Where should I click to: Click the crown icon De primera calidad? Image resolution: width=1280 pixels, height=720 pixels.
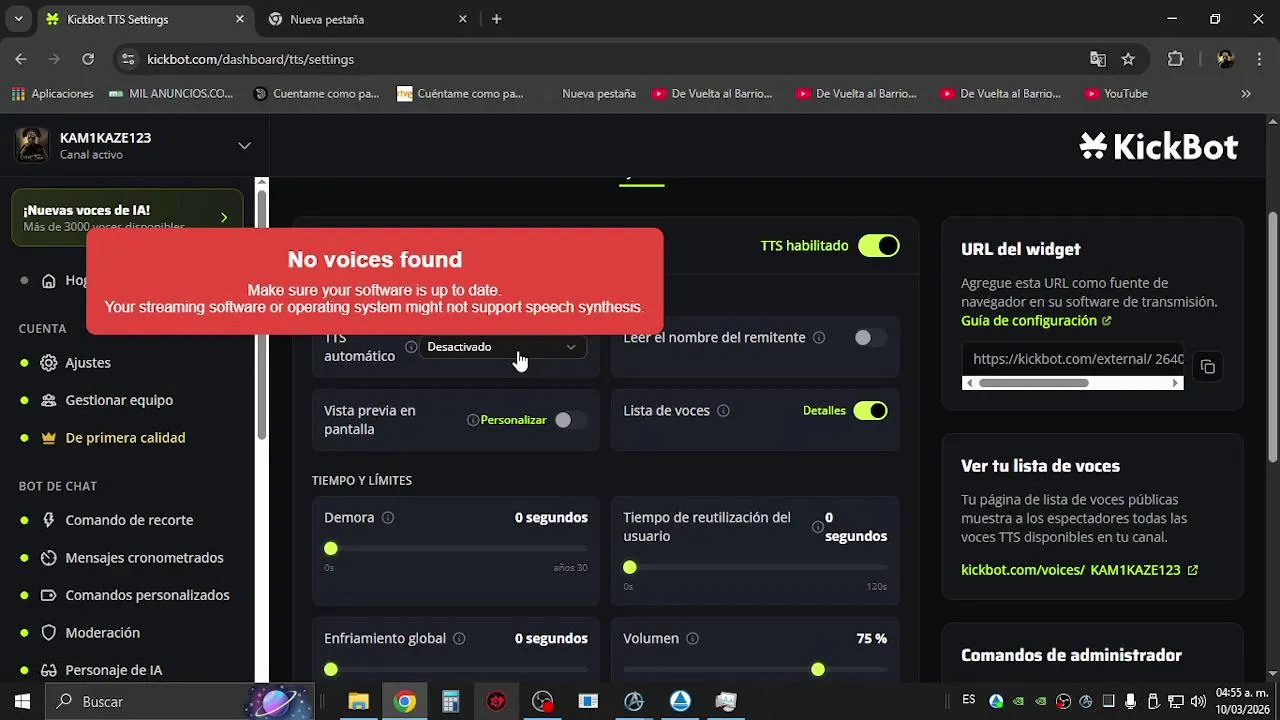pyautogui.click(x=48, y=438)
